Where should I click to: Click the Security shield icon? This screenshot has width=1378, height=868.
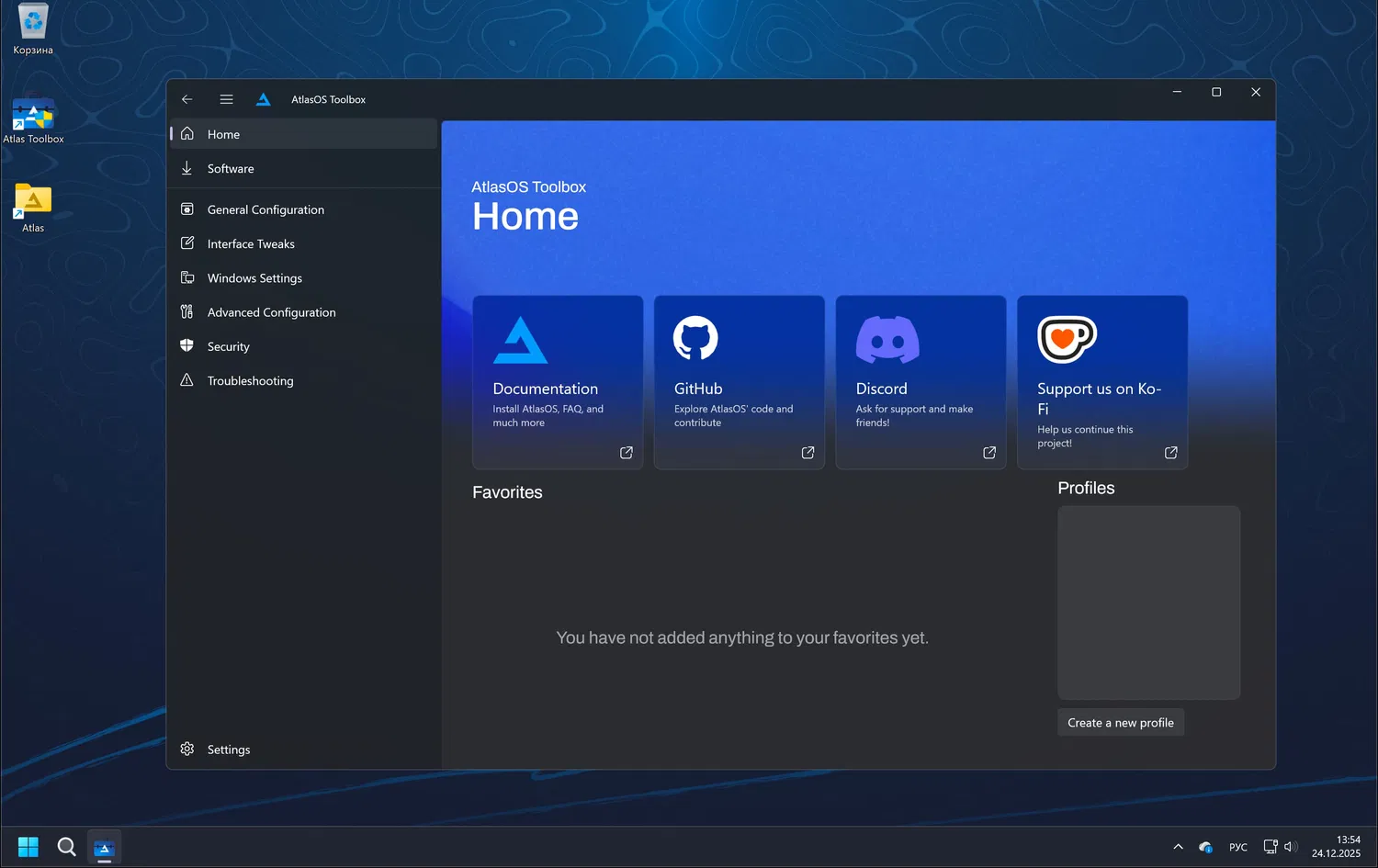(x=187, y=346)
